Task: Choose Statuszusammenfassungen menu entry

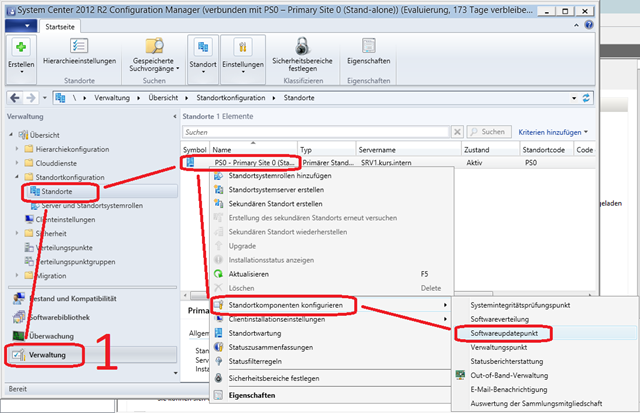Action: click(x=331, y=347)
